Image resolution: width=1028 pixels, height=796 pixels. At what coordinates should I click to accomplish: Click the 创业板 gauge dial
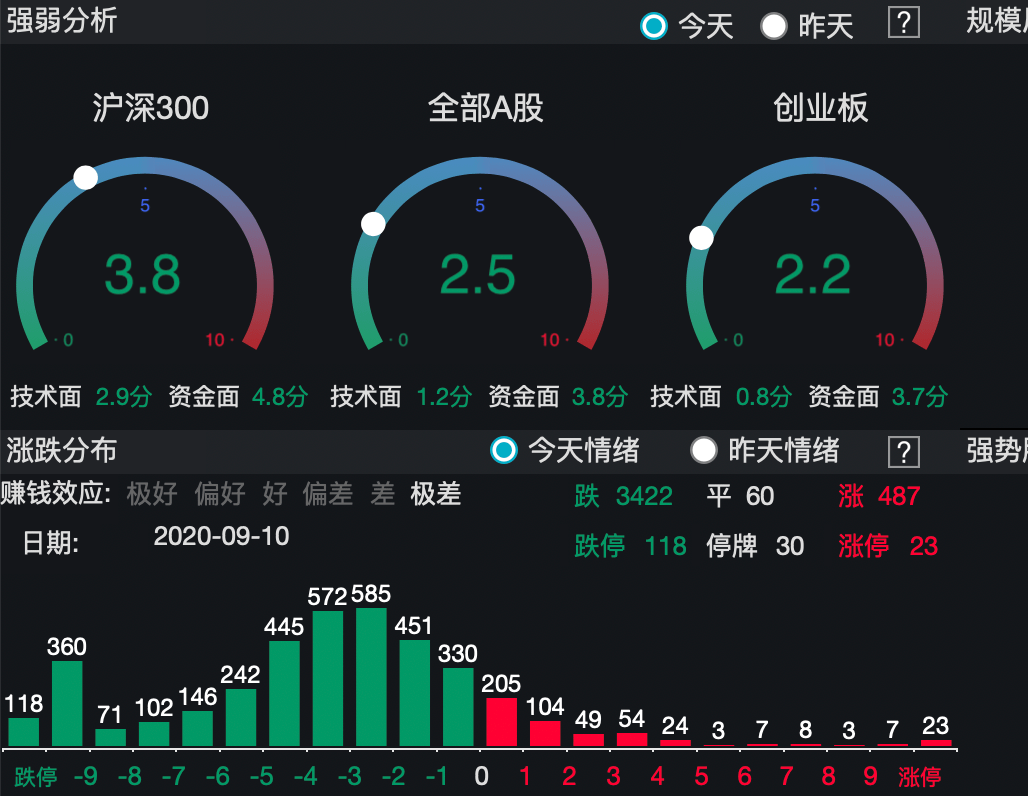(817, 250)
